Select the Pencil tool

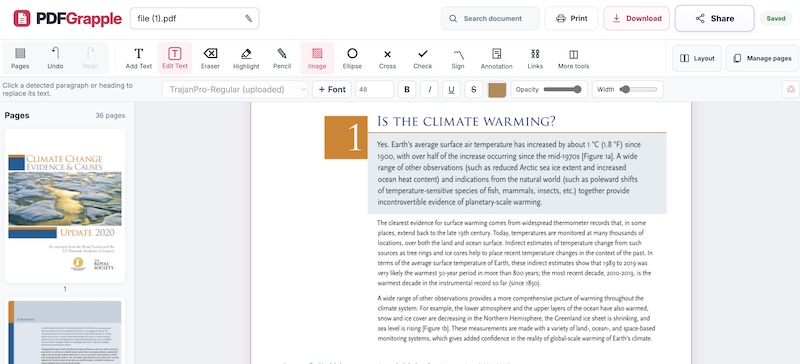click(x=282, y=58)
